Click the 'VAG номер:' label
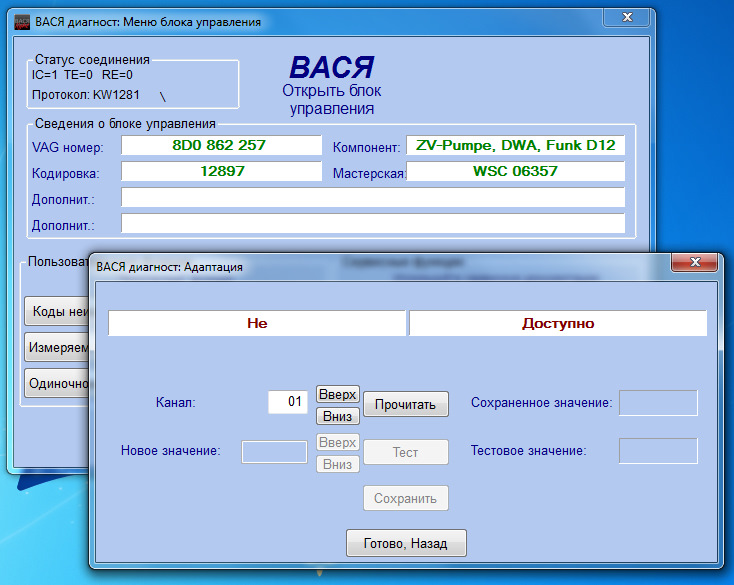The height and width of the screenshot is (585, 734). coord(67,147)
